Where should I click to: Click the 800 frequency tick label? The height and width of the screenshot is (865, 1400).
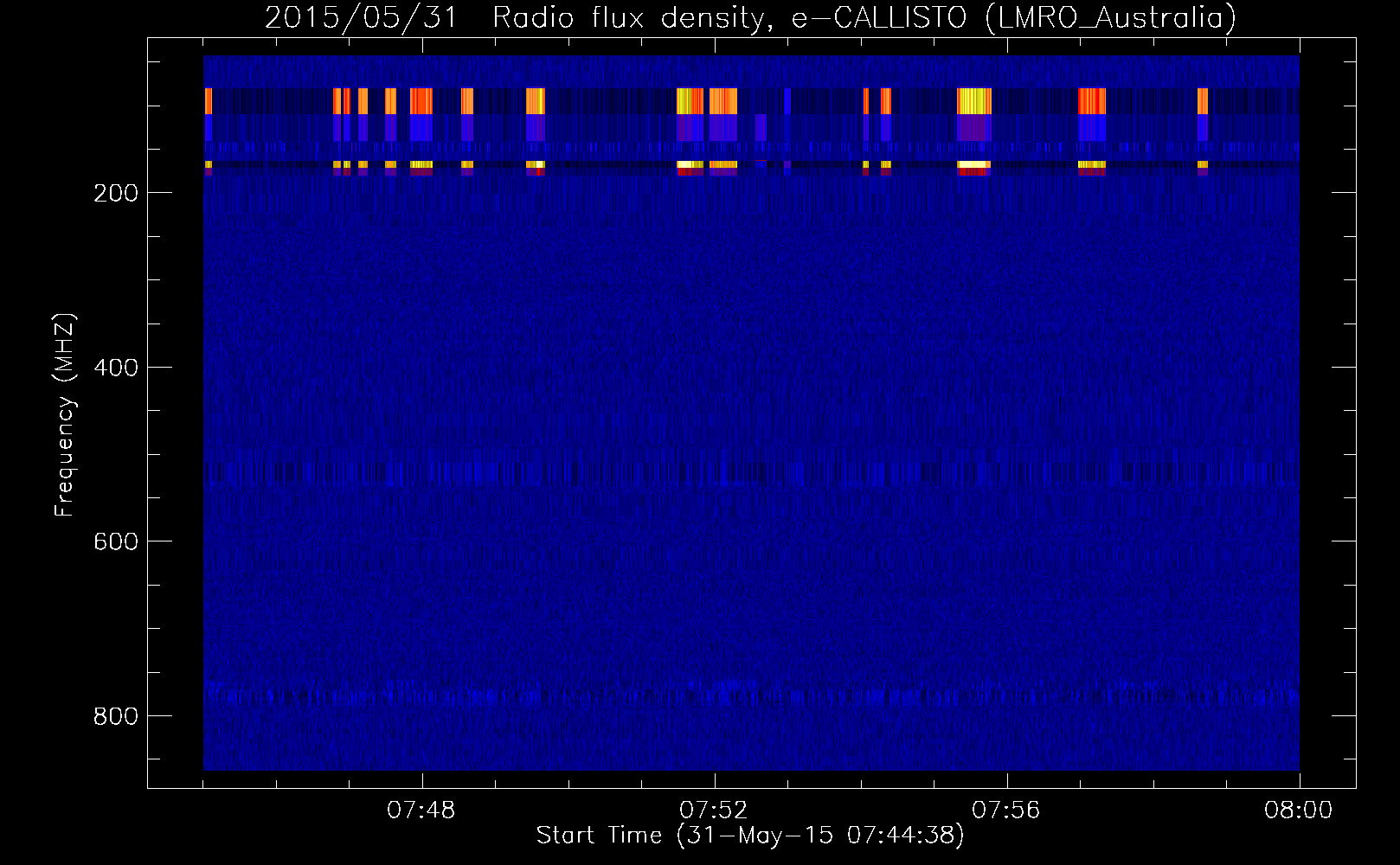[116, 716]
